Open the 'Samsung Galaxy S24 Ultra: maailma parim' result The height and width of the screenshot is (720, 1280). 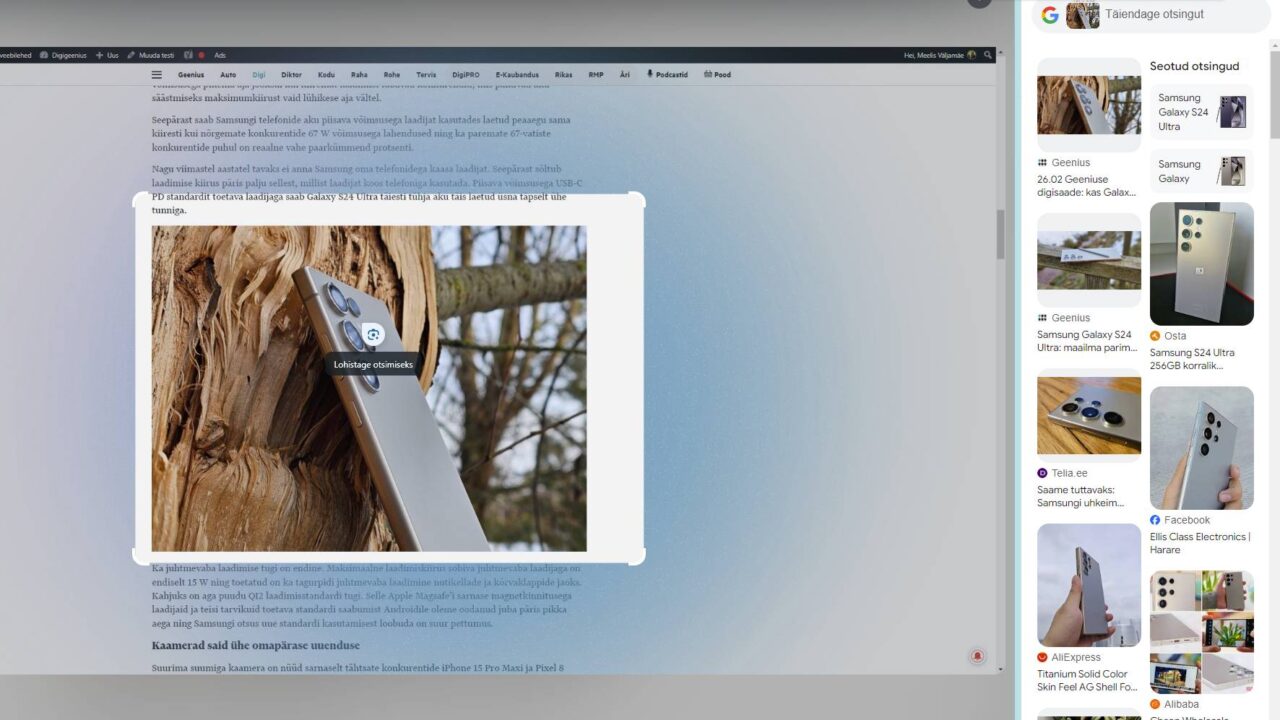tap(1087, 341)
